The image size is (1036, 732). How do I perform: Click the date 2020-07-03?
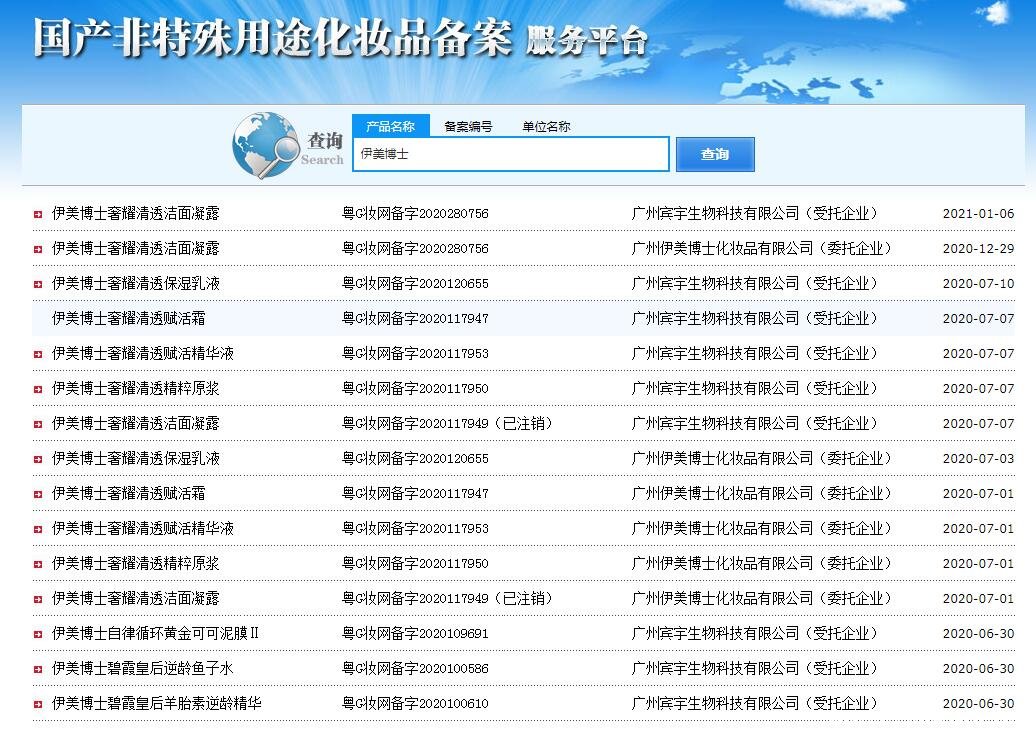coord(978,459)
